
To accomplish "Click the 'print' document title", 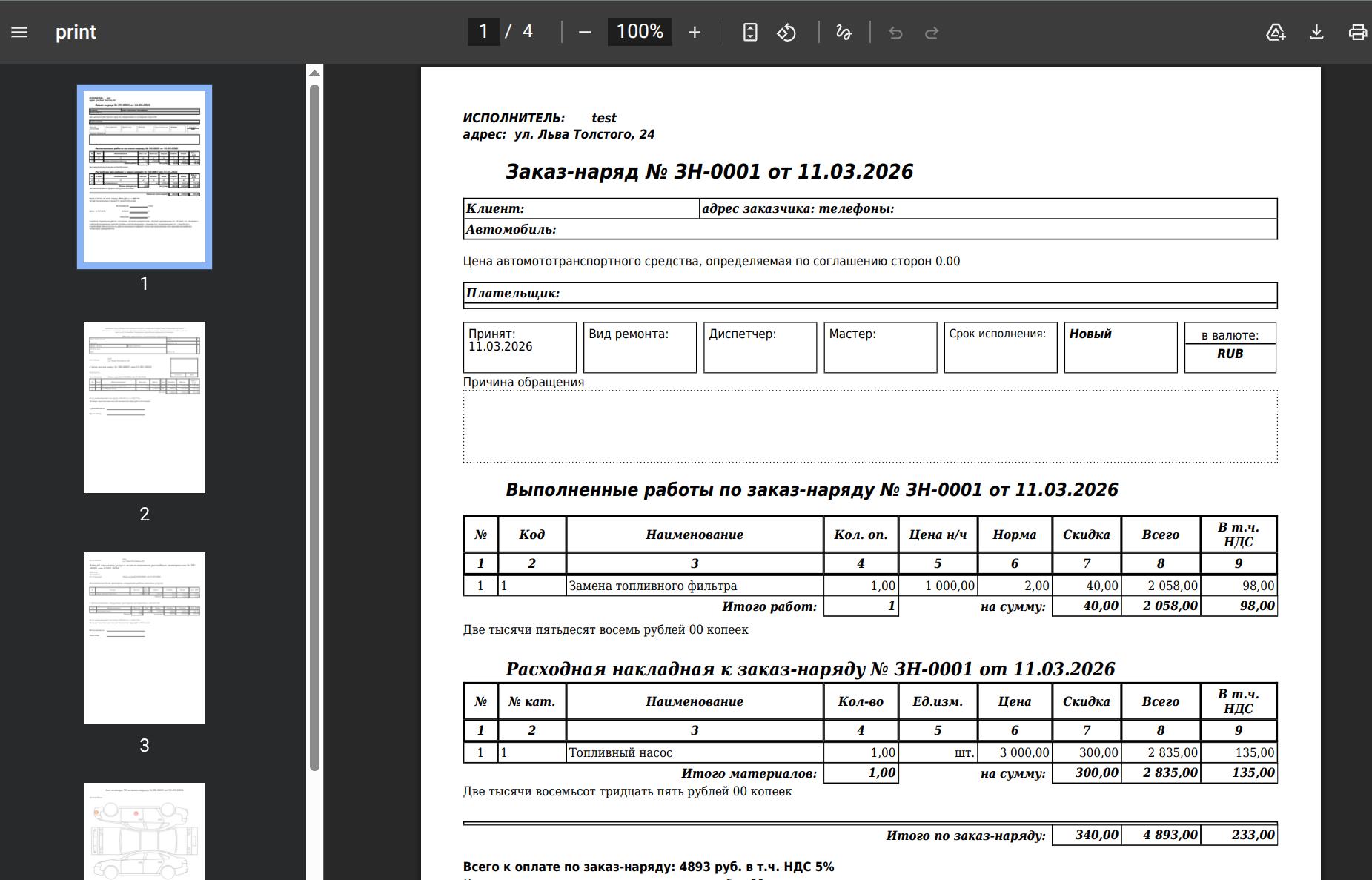I will click(x=76, y=32).
